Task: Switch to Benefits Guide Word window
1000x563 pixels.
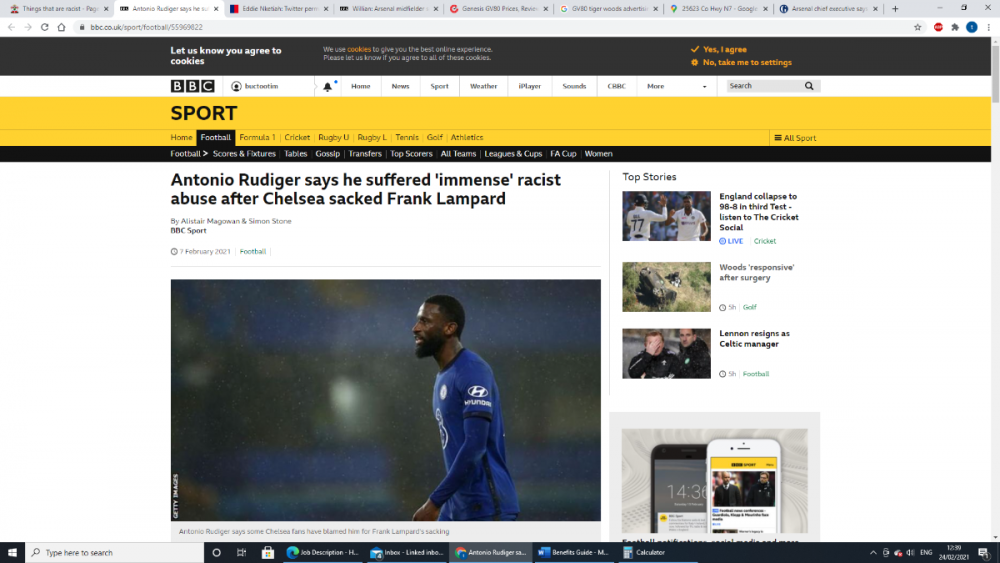Action: pos(573,552)
